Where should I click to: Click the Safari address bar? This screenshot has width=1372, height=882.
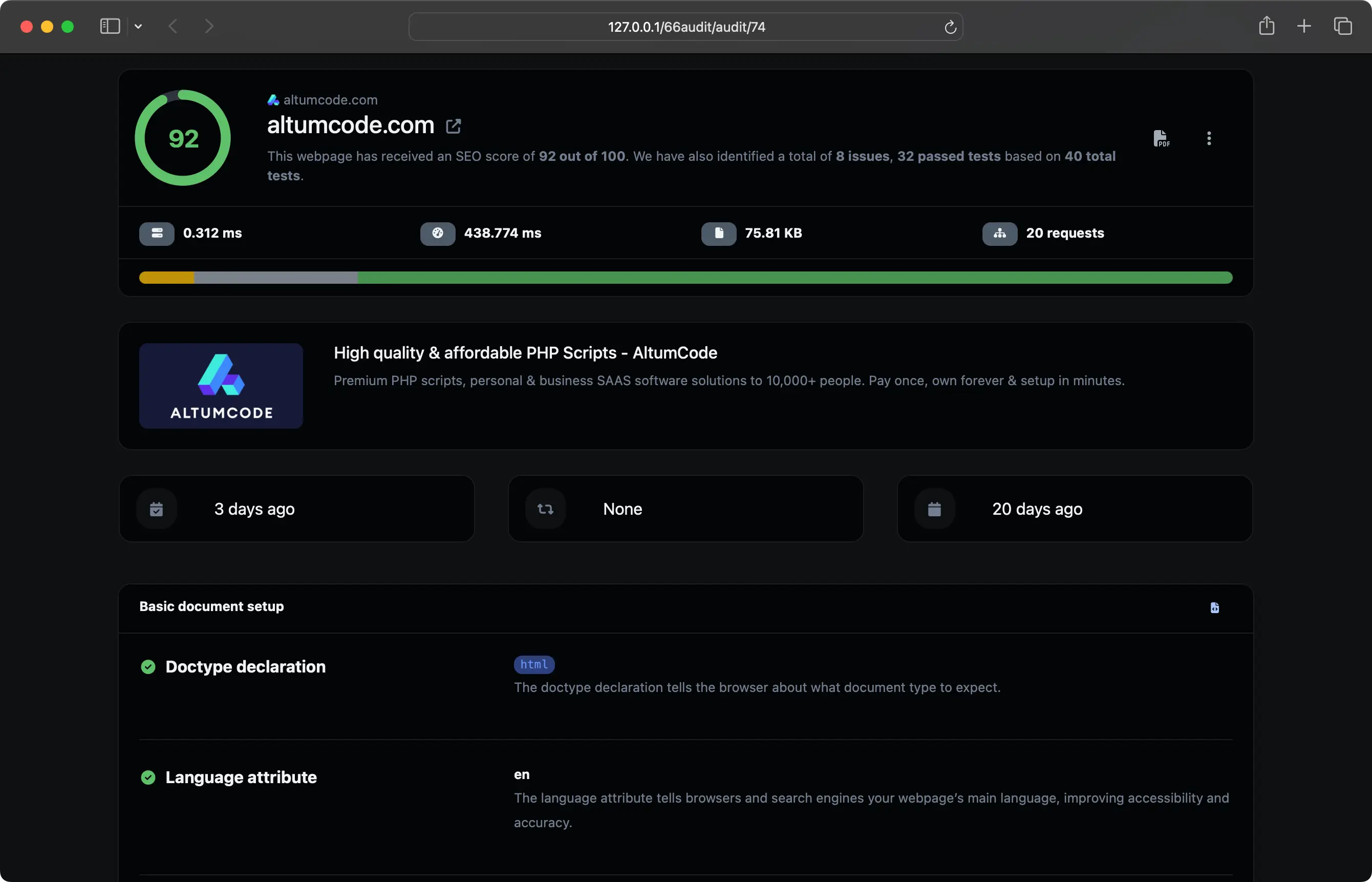coord(685,27)
